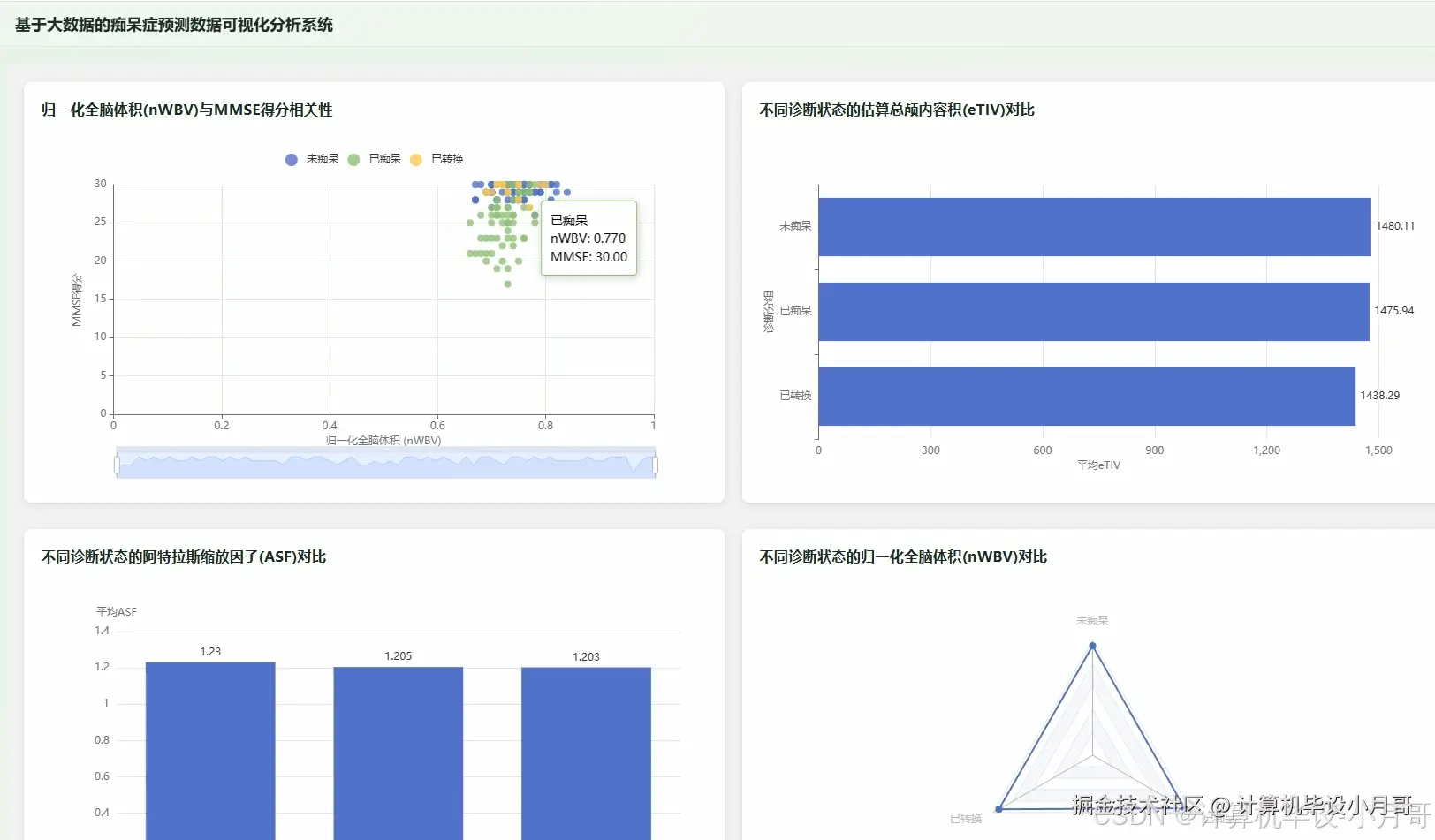The height and width of the screenshot is (840, 1435).
Task: Click the ASF column labeled 1.205
Action: 399,753
